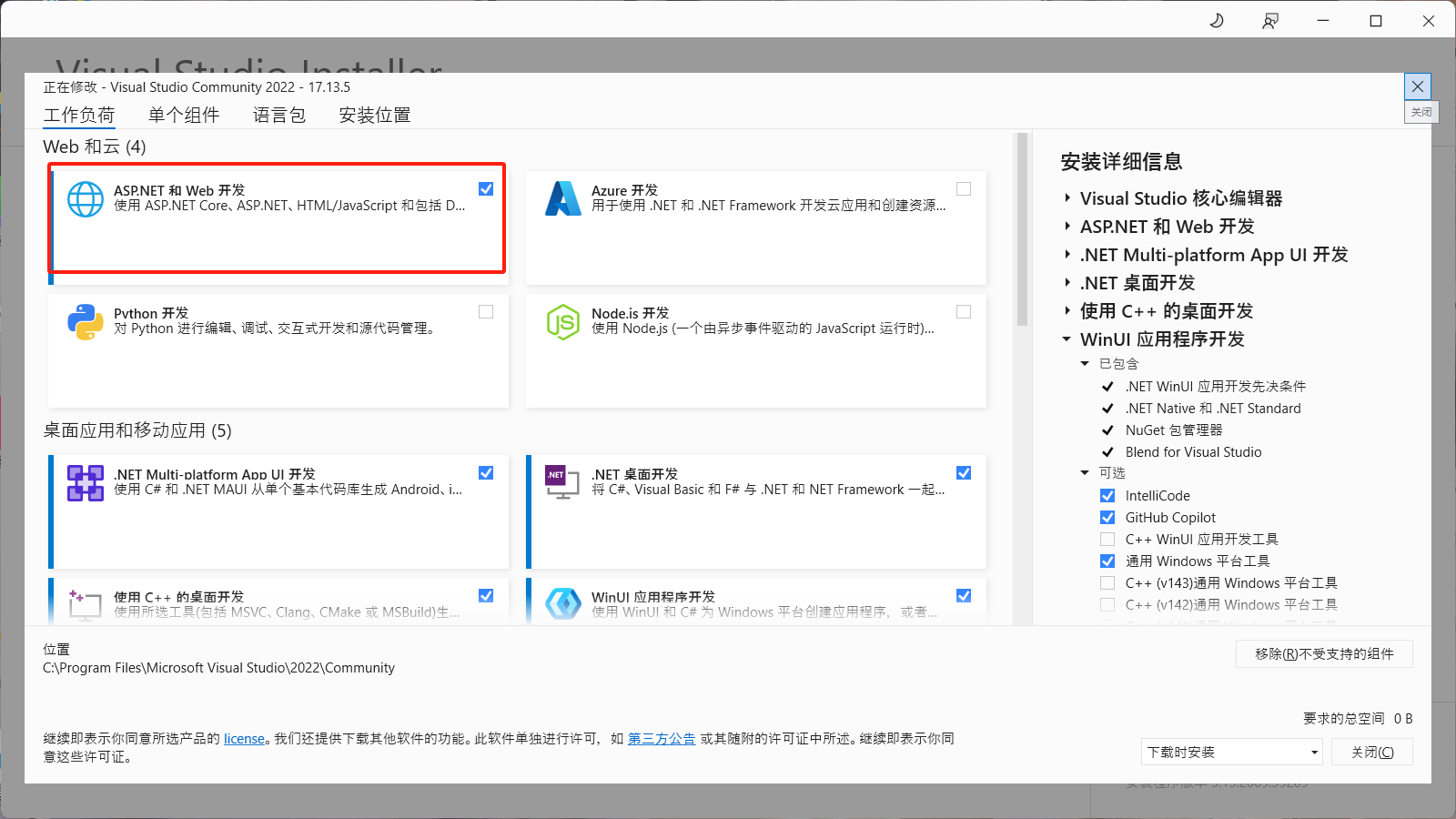Screen dimensions: 1456x819
Task: Click the 要求的总空间 0 B label
Action: coord(1358,718)
